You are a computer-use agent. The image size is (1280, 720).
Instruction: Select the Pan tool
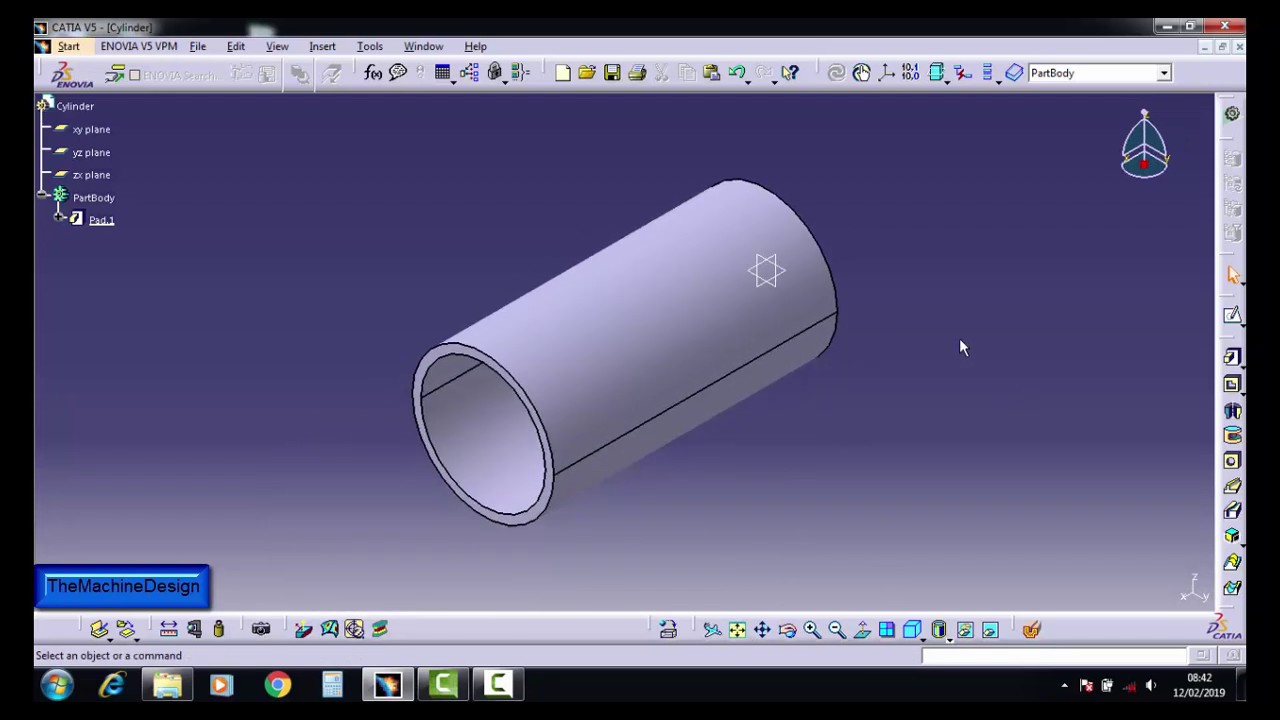pyautogui.click(x=762, y=630)
